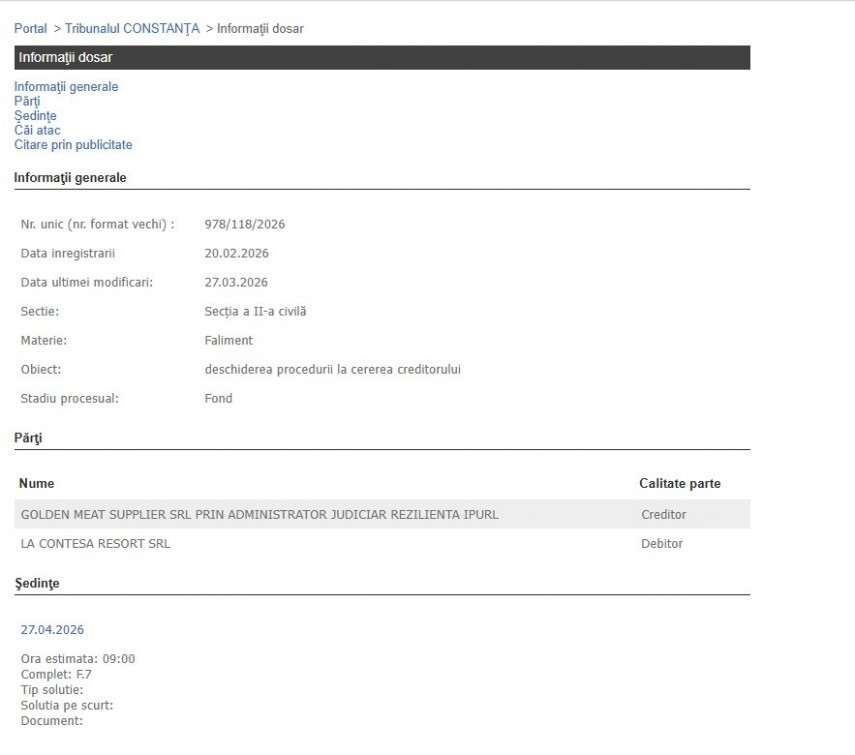855x755 pixels.
Task: Select the LA CONTESA RESORT SRL party row
Action: 95,544
